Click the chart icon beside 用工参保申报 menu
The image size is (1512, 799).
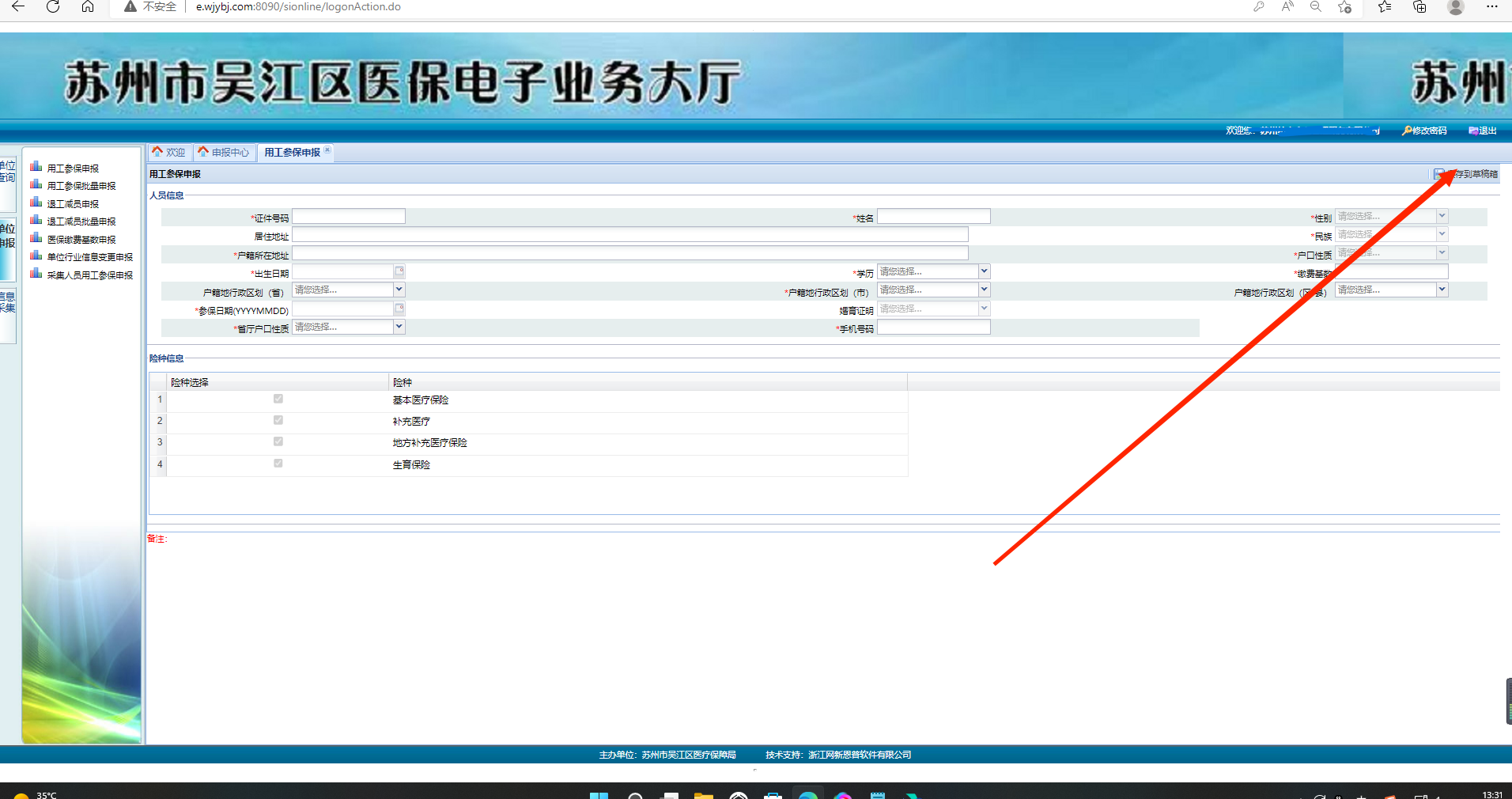pos(36,167)
